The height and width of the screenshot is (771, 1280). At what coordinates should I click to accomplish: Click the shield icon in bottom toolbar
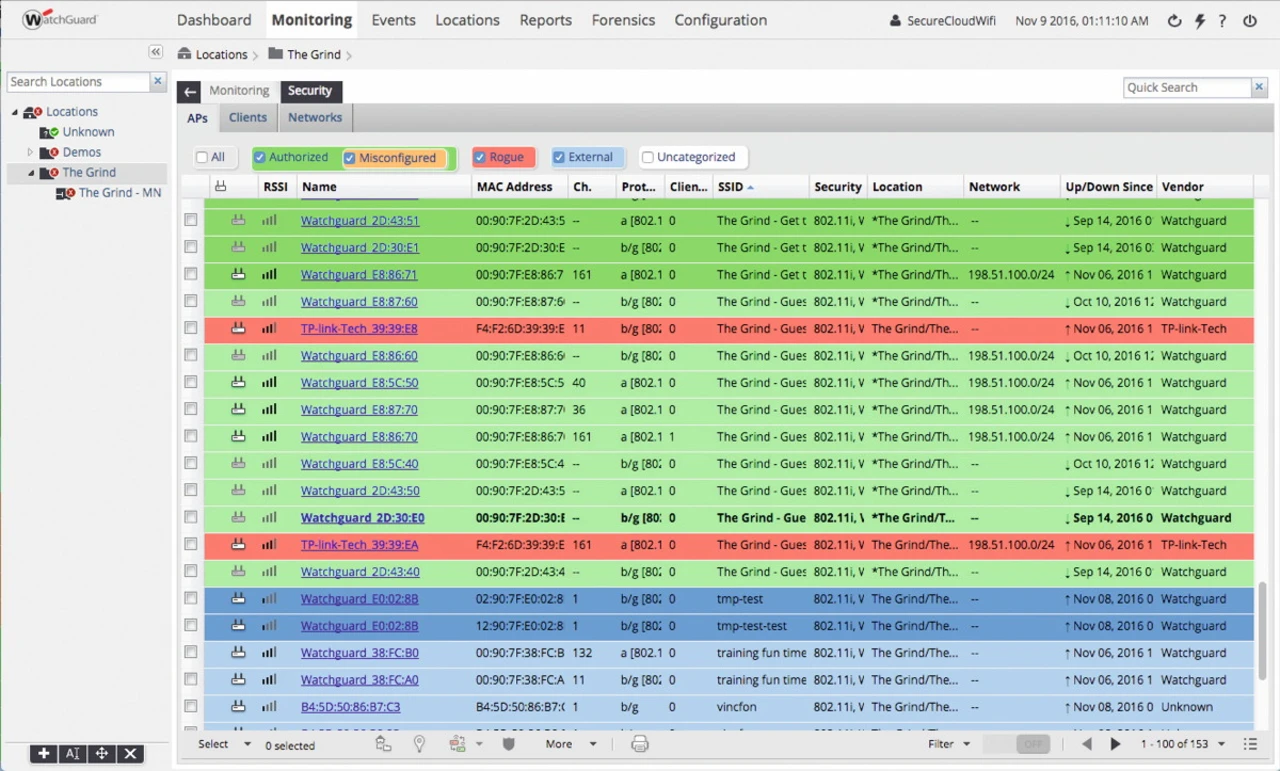pos(508,744)
